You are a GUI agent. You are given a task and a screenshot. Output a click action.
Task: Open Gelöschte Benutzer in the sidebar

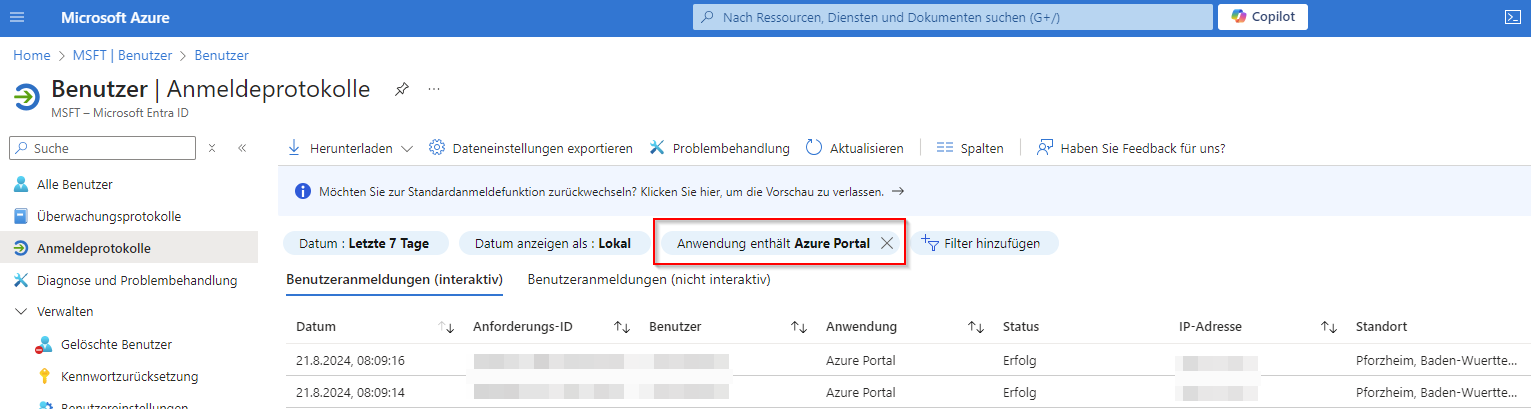[x=116, y=344]
